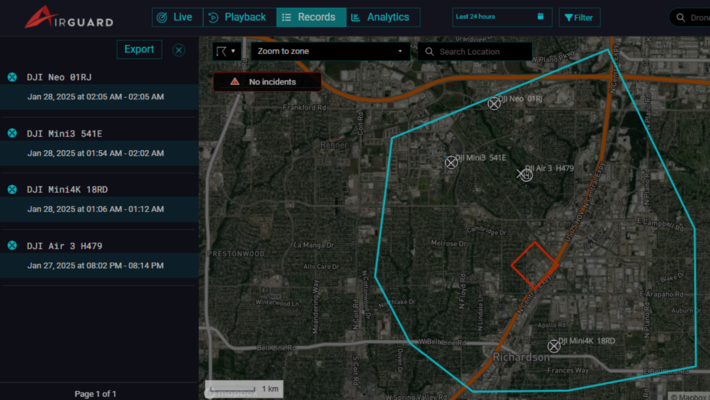This screenshot has height=400, width=710.
Task: Click the drone search magnifier icon
Action: click(x=681, y=18)
